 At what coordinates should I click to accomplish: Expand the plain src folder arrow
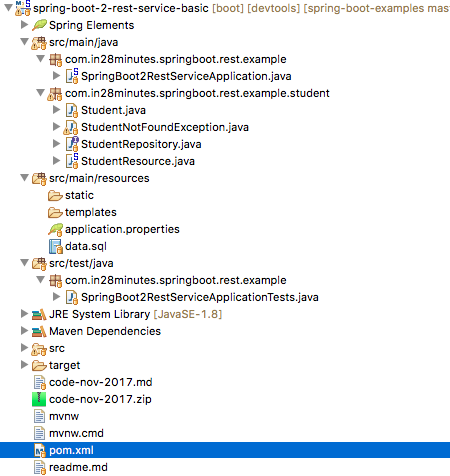coord(24,348)
